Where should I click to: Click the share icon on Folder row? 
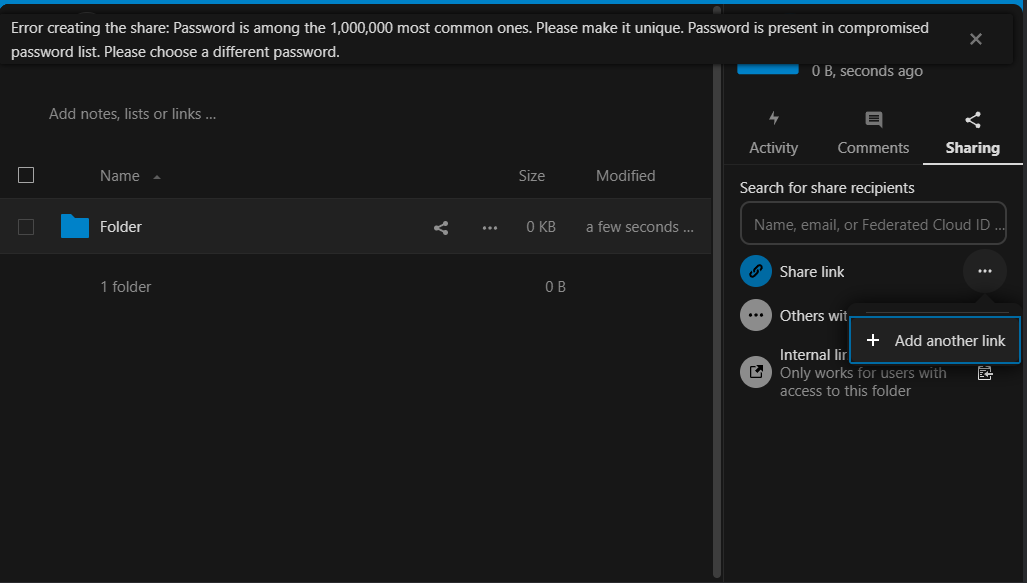[x=441, y=228]
